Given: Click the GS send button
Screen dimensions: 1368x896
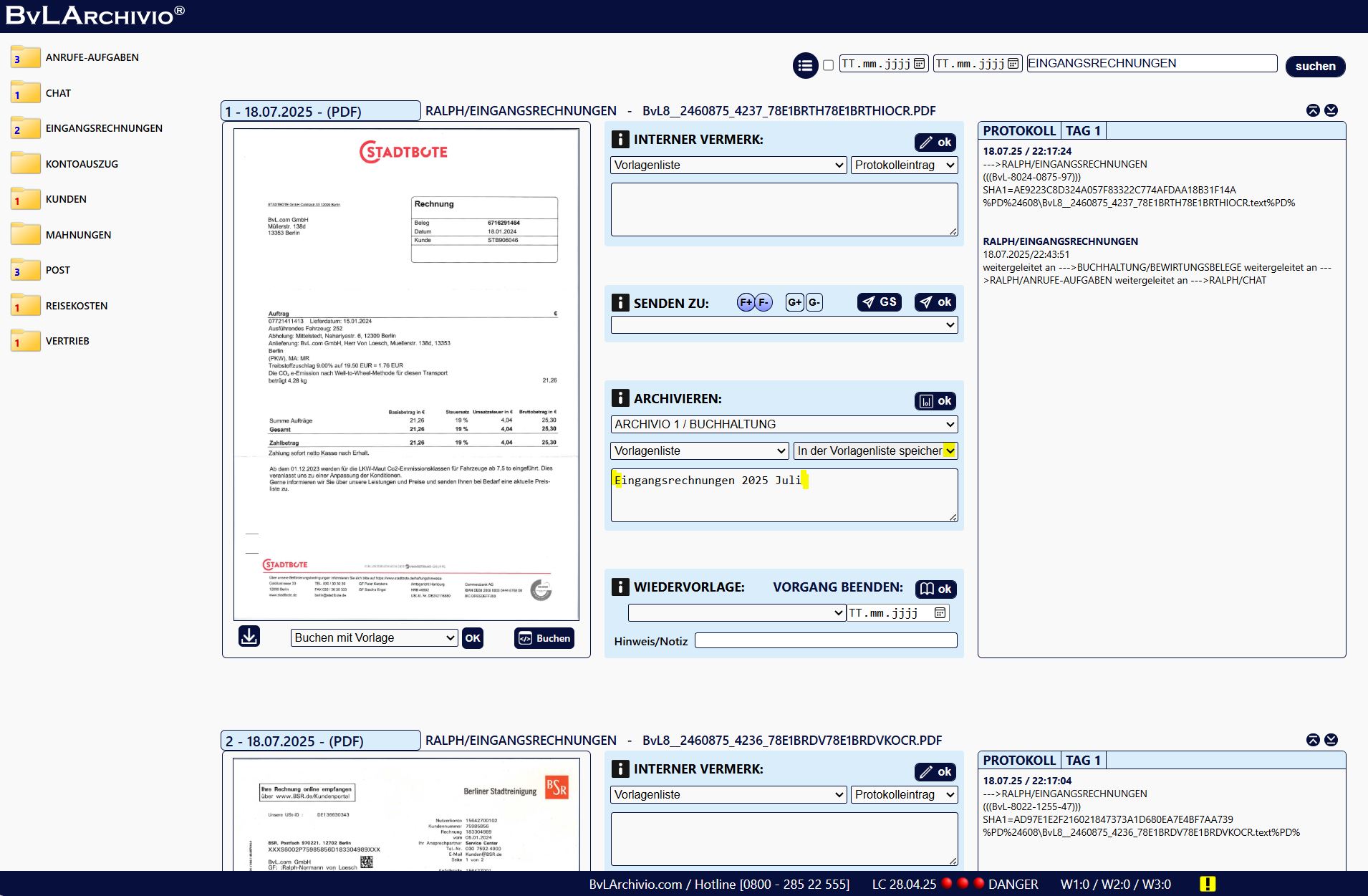Looking at the screenshot, I should pyautogui.click(x=879, y=302).
